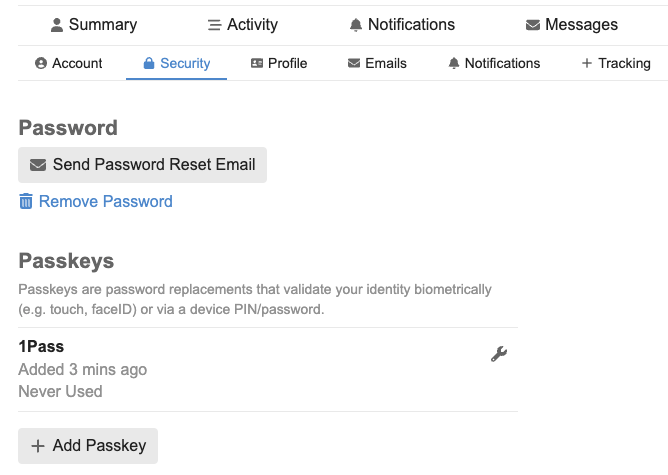Click the bell icon in top Notifications

(x=356, y=25)
